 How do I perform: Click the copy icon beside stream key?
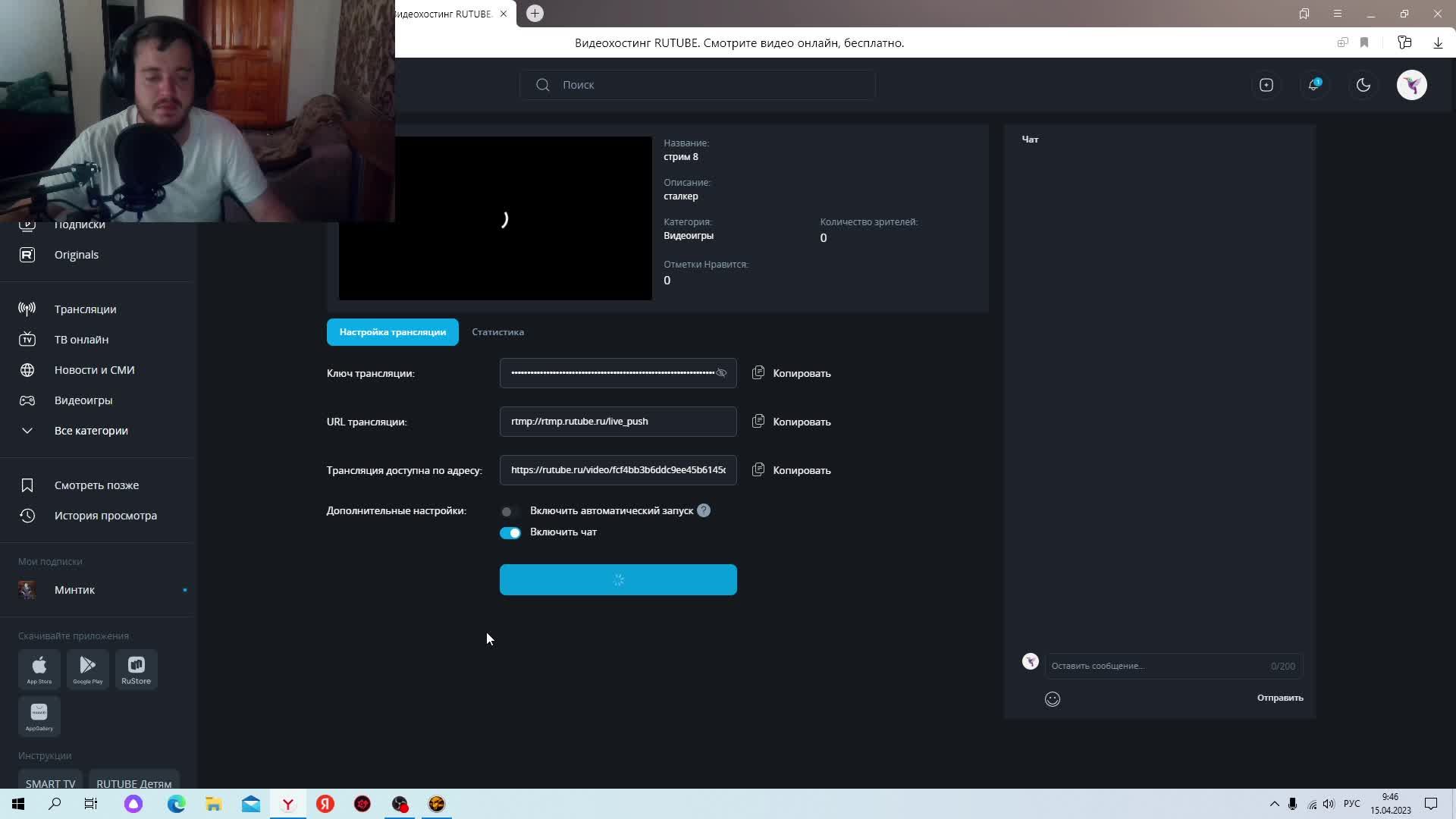click(758, 373)
